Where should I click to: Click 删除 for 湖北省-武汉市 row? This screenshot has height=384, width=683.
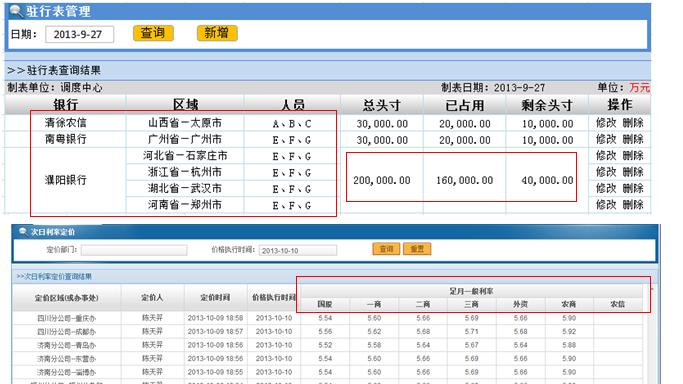tap(633, 188)
